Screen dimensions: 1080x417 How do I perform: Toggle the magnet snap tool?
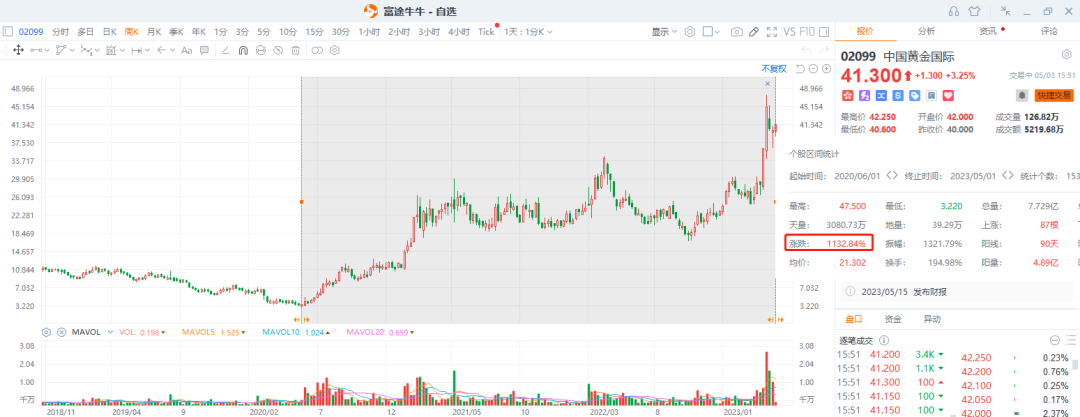click(x=243, y=50)
